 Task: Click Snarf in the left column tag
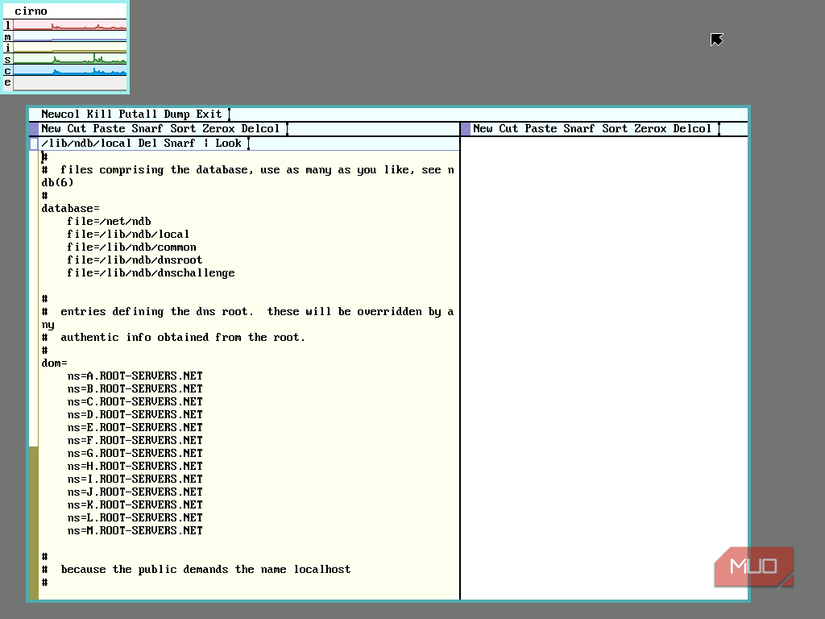147,128
